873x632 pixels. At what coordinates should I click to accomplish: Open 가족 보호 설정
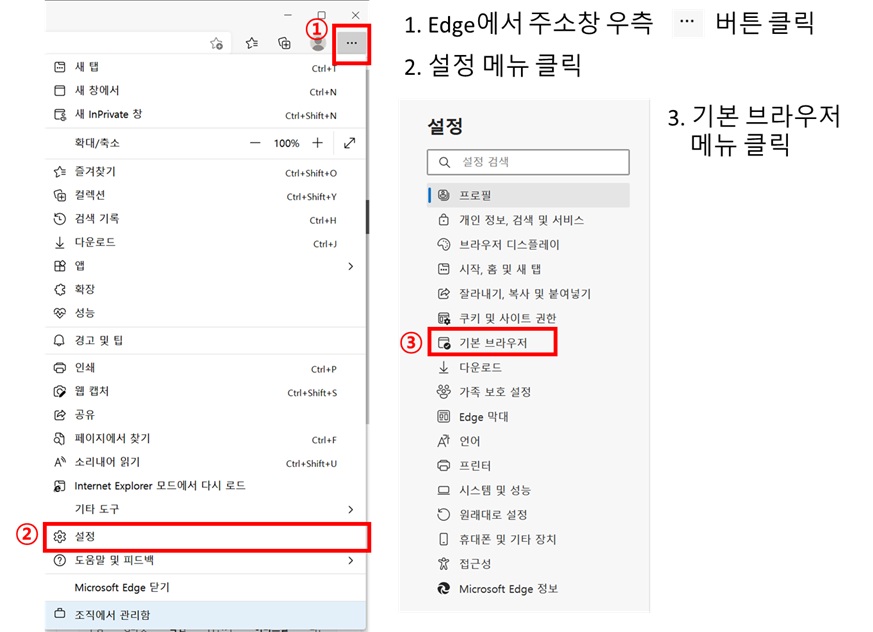(x=528, y=392)
